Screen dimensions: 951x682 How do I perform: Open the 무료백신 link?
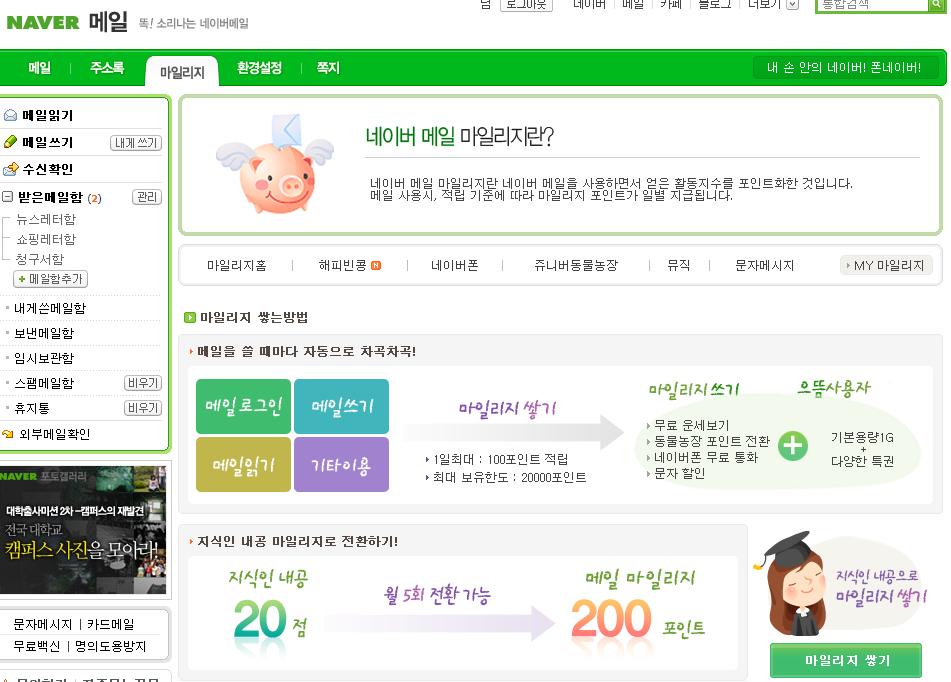pyautogui.click(x=36, y=646)
